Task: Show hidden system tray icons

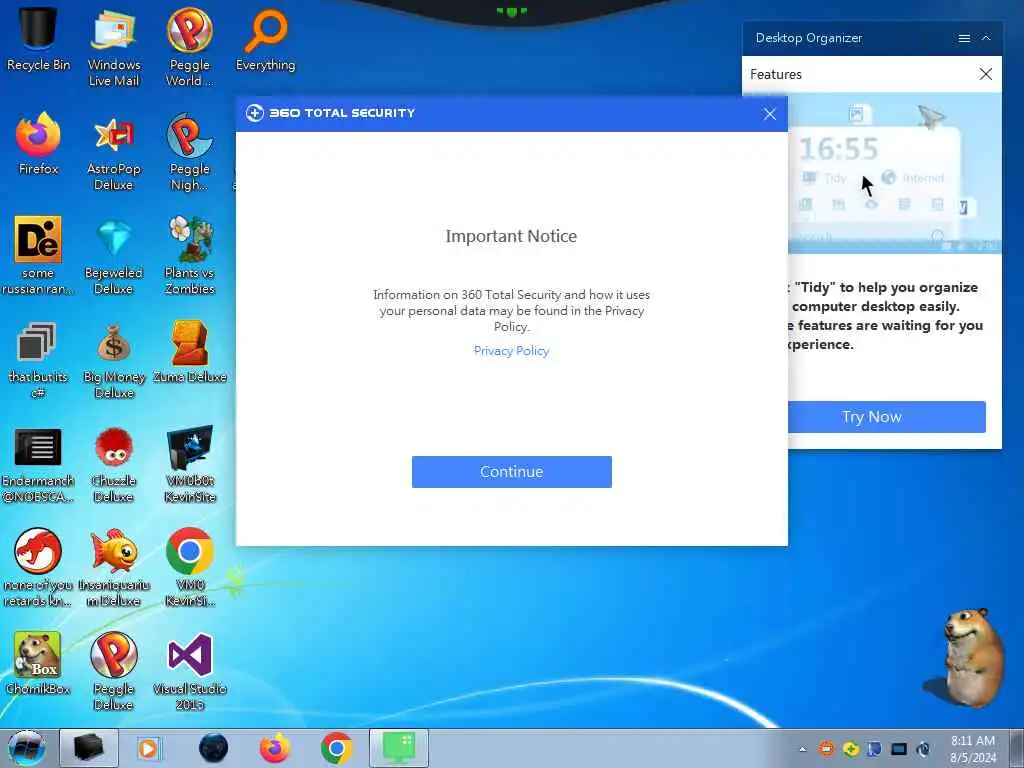Action: 803,749
